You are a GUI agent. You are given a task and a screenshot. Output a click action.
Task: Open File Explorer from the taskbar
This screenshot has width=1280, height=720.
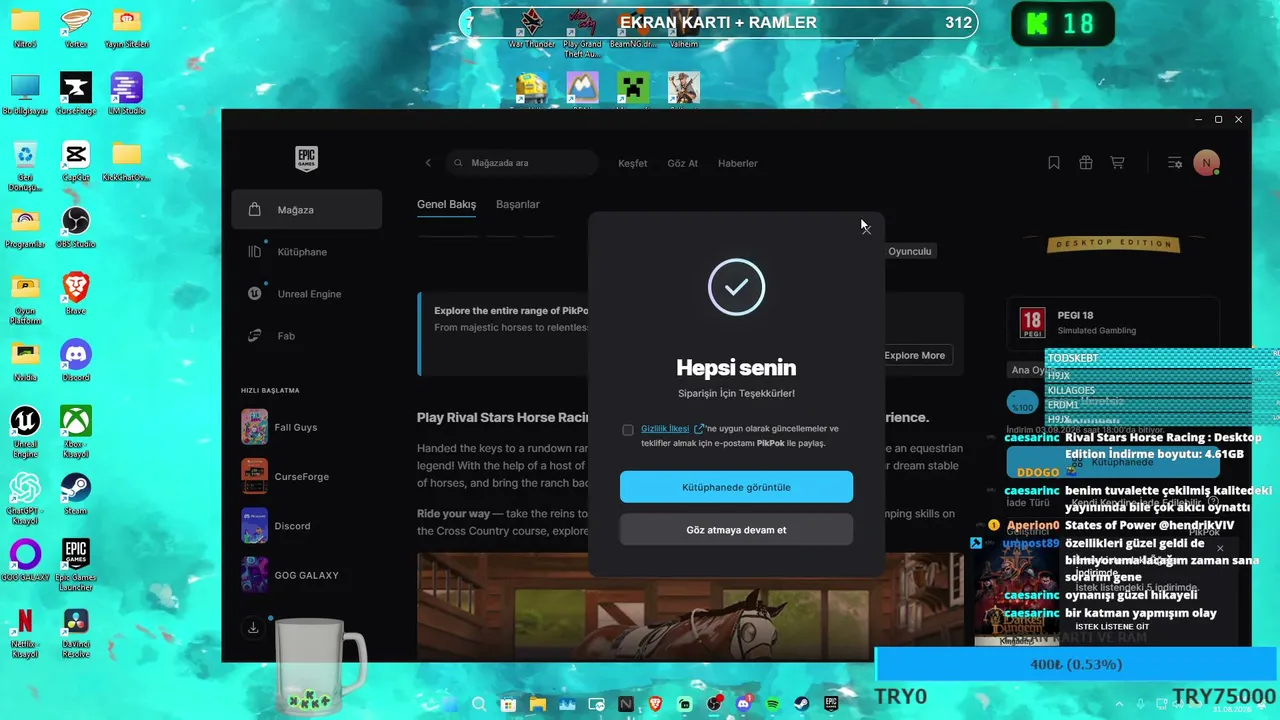click(538, 704)
